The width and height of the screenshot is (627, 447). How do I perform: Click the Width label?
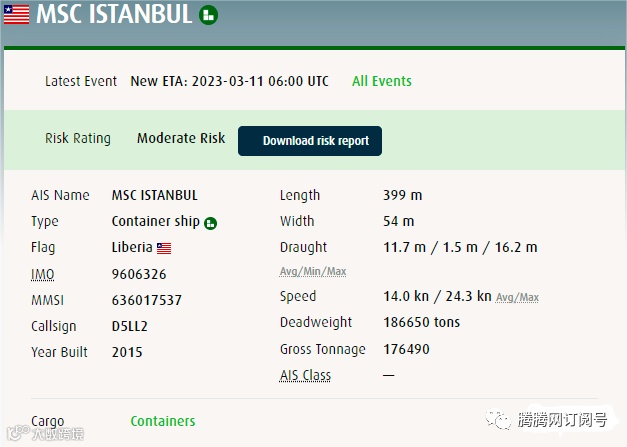coord(297,221)
